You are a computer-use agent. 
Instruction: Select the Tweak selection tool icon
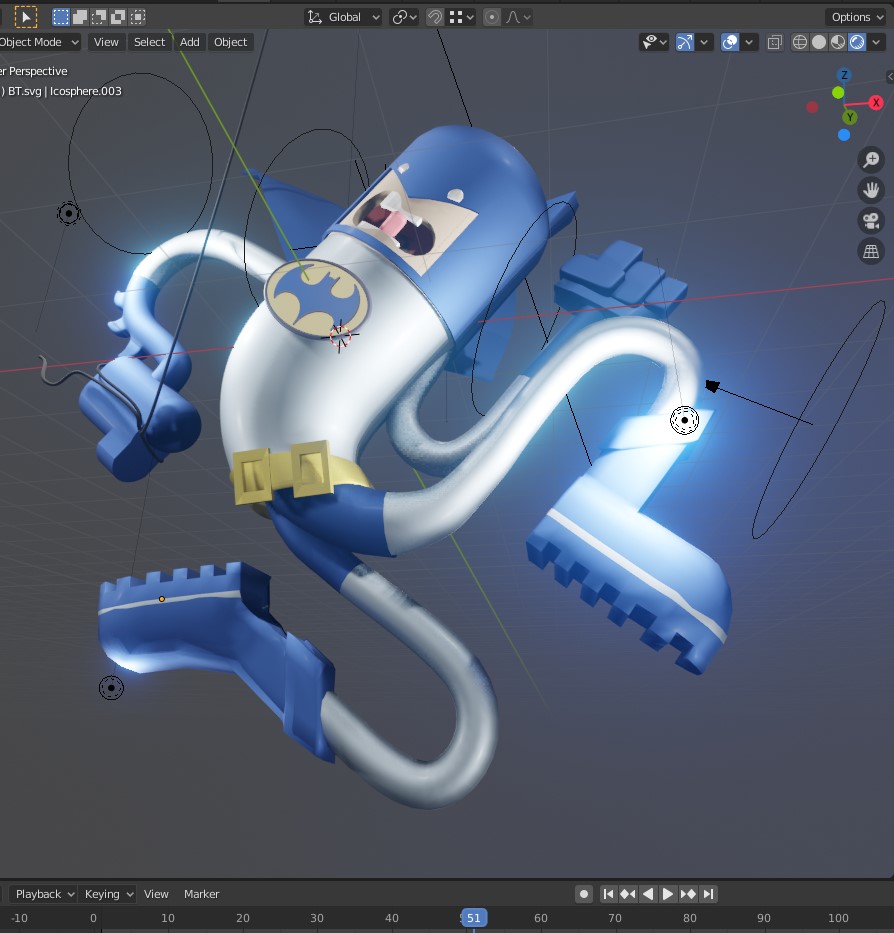point(26,17)
